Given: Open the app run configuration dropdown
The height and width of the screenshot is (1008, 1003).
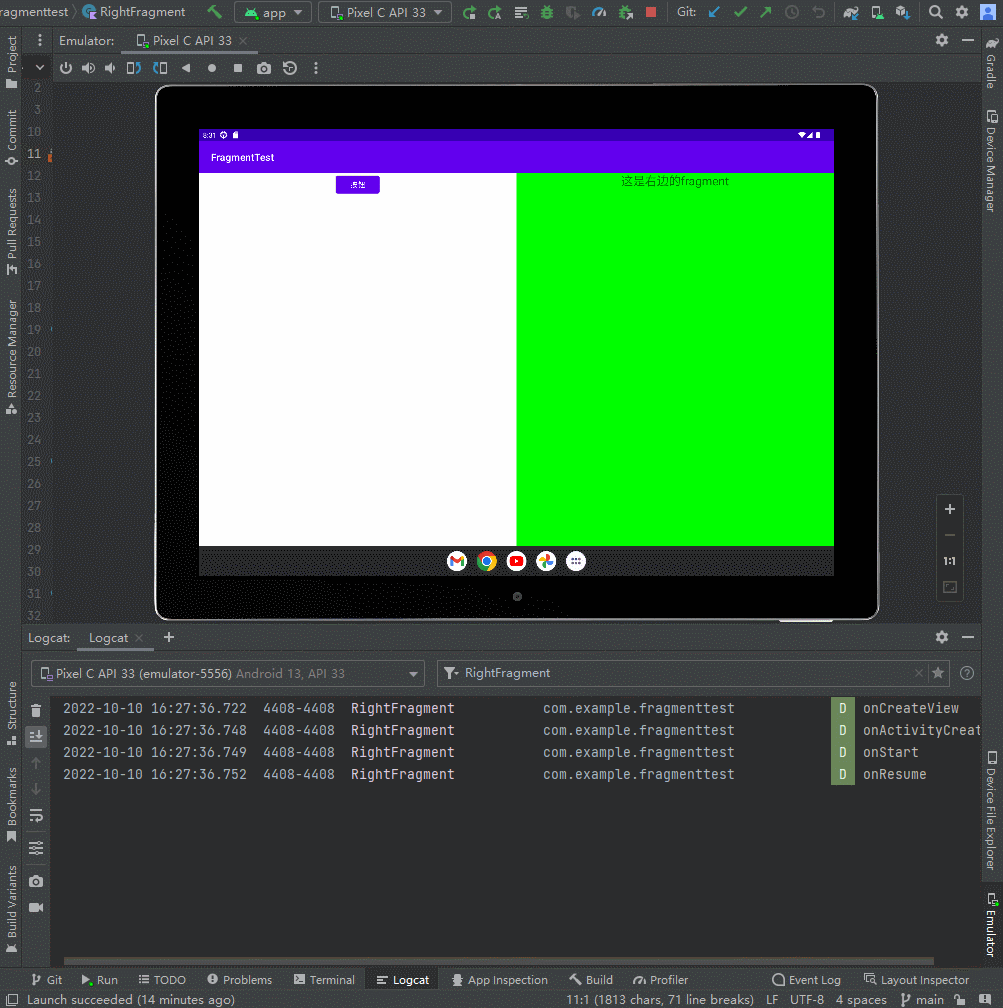Looking at the screenshot, I should pos(273,12).
